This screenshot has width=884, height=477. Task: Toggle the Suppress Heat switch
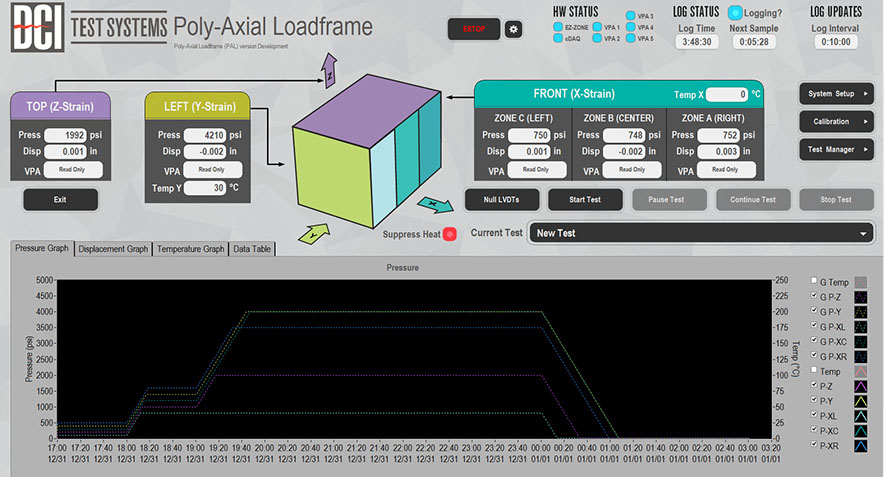tap(450, 234)
